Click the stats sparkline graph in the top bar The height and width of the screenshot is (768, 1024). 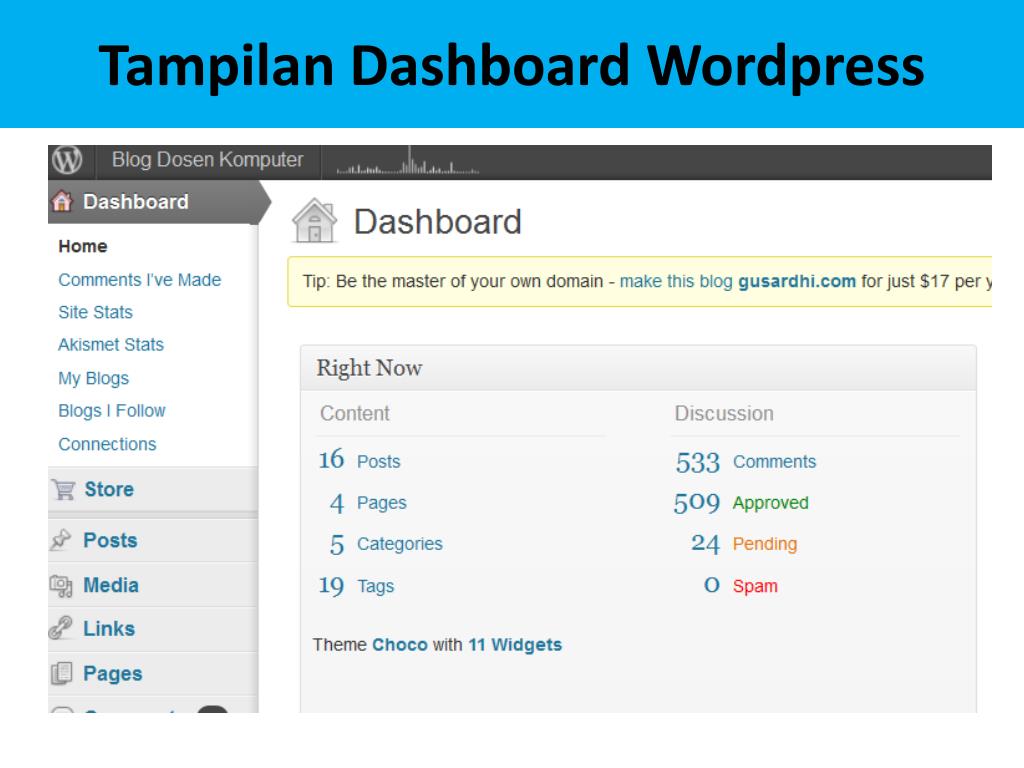[x=408, y=162]
